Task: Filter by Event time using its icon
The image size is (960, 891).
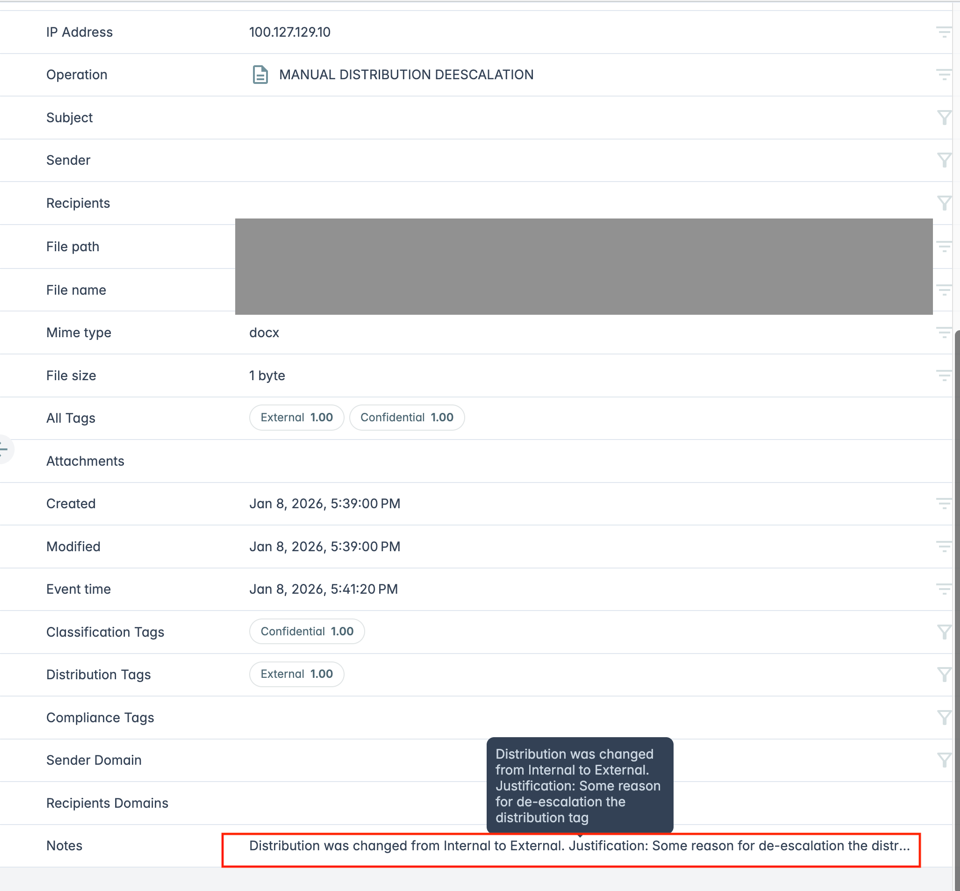Action: click(943, 590)
